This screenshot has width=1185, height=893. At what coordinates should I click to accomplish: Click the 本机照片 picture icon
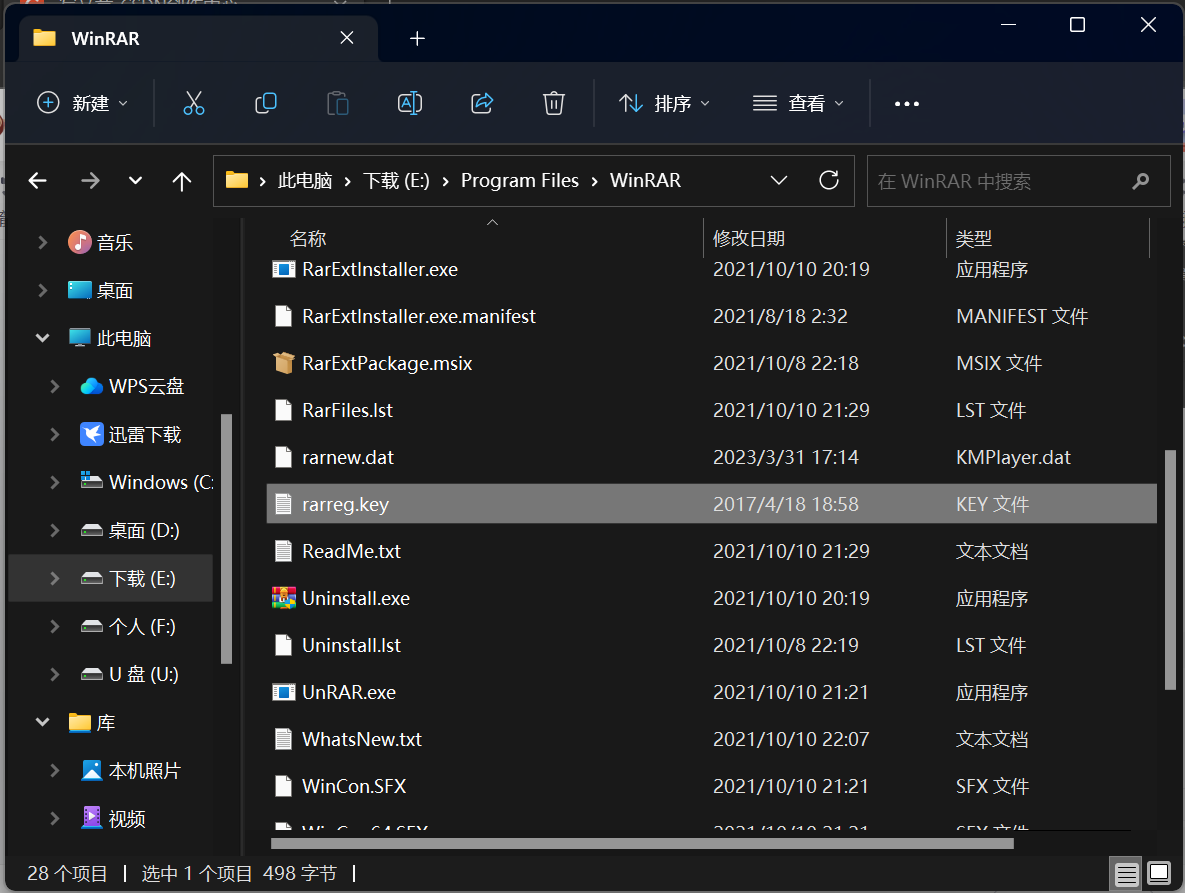91,771
